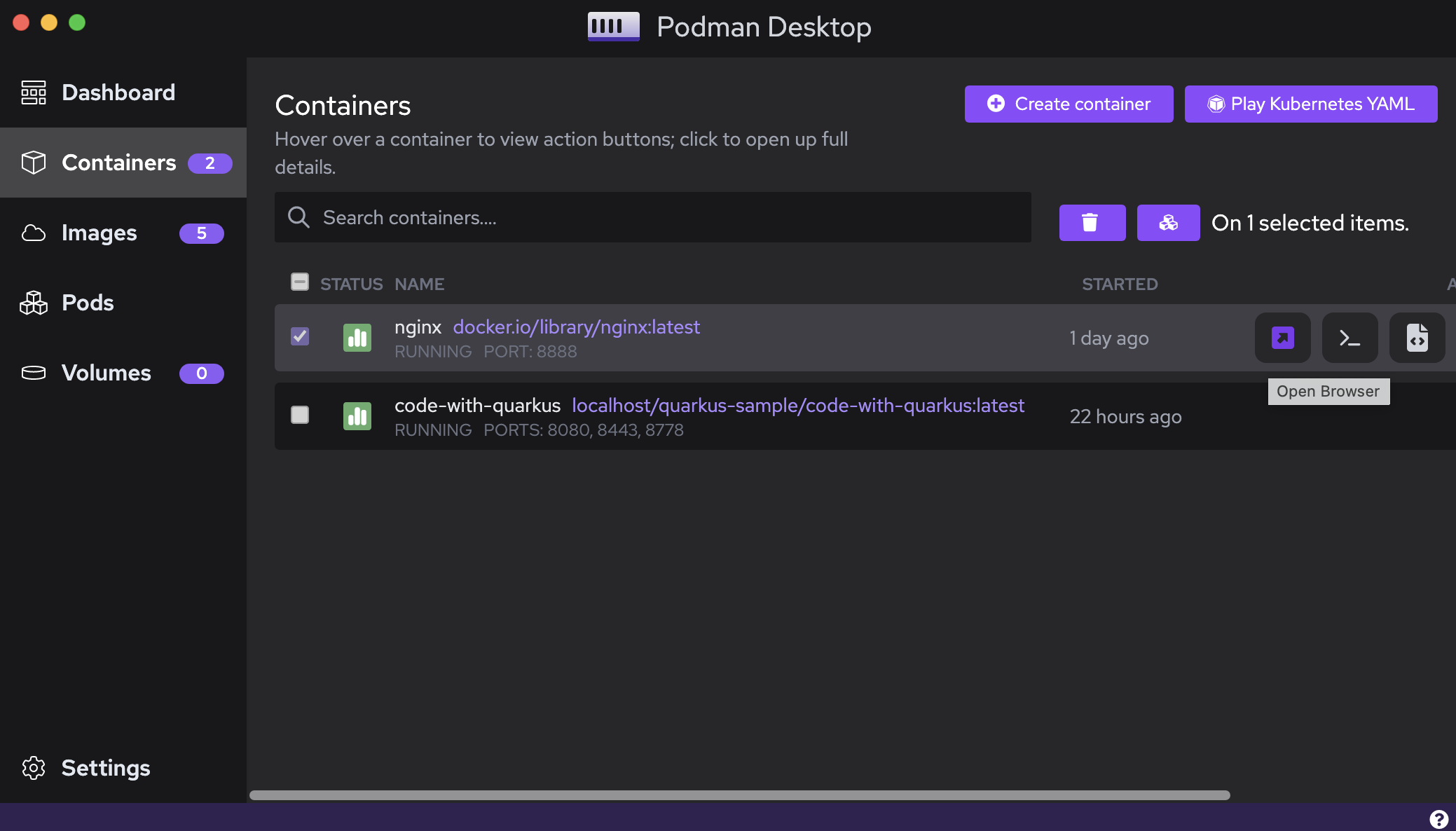Delete selected containers with trash button
This screenshot has width=1456, height=831.
pyautogui.click(x=1092, y=223)
